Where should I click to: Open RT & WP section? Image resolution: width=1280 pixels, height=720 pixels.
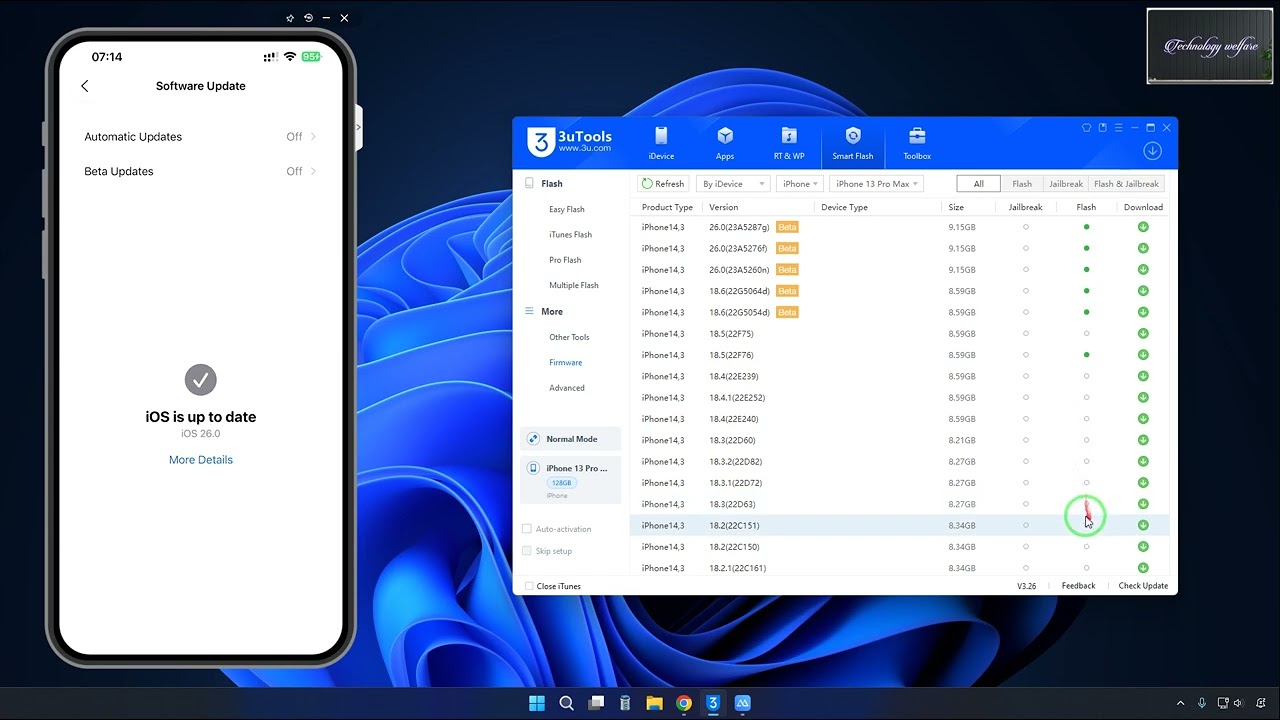tap(789, 143)
